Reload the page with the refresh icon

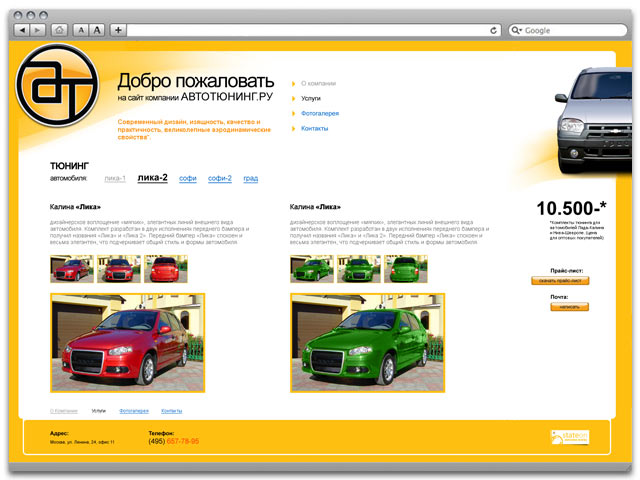point(493,31)
